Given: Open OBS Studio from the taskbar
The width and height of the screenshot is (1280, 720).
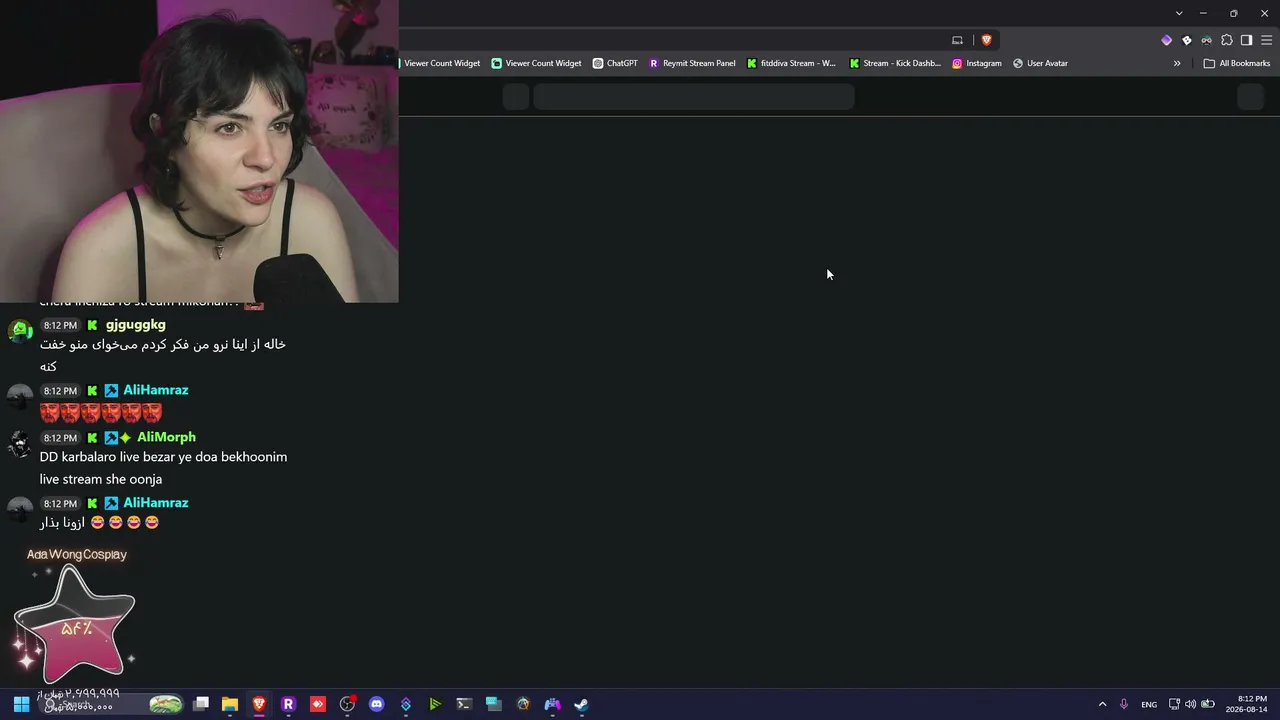Looking at the screenshot, I should click(347, 704).
